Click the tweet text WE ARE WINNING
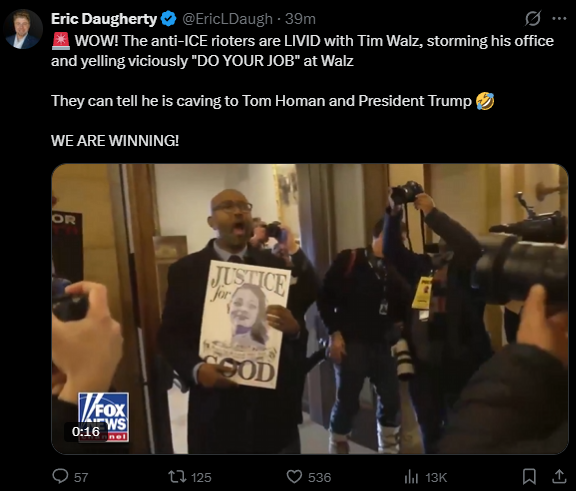The height and width of the screenshot is (491, 576). coord(115,140)
